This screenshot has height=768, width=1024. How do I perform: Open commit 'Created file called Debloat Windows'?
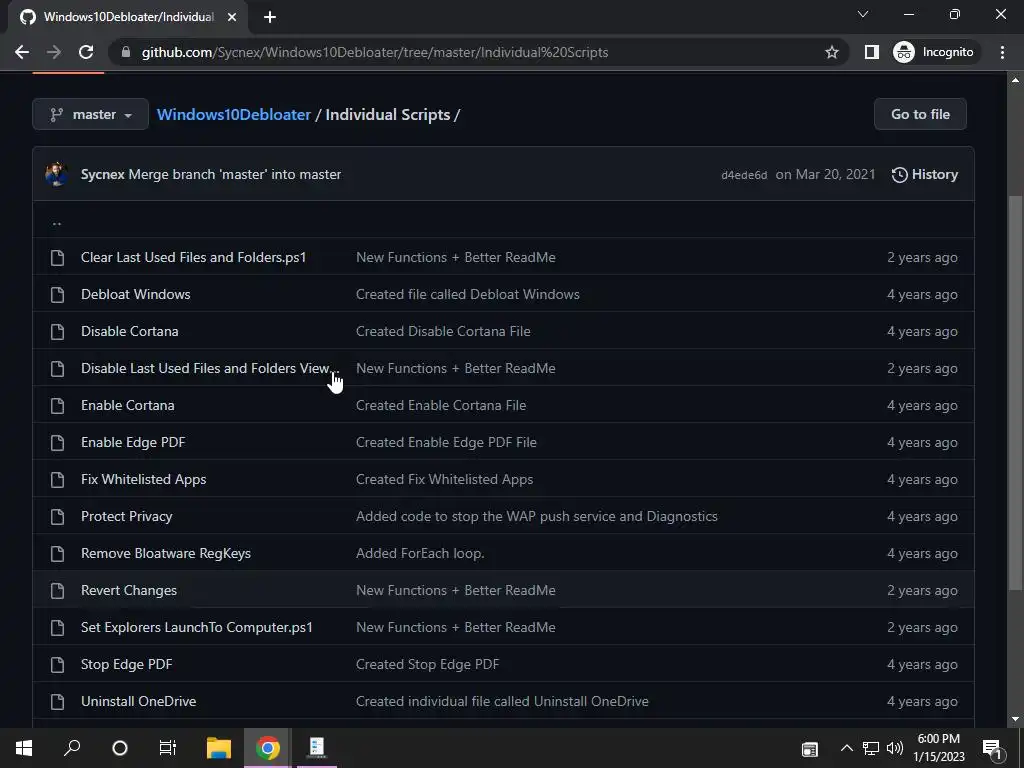[468, 295]
